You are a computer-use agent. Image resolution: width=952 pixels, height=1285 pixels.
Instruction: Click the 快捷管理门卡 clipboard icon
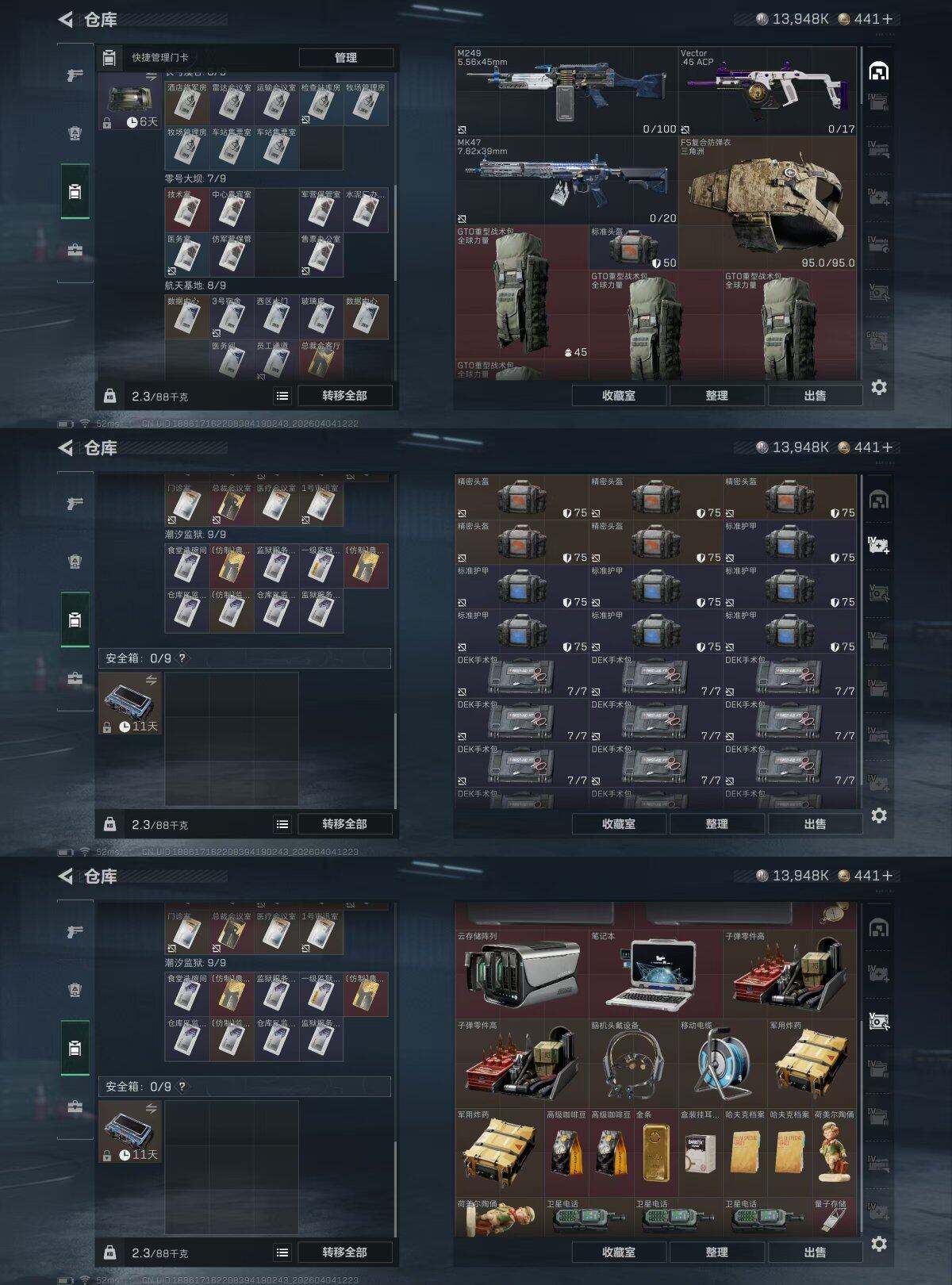109,57
